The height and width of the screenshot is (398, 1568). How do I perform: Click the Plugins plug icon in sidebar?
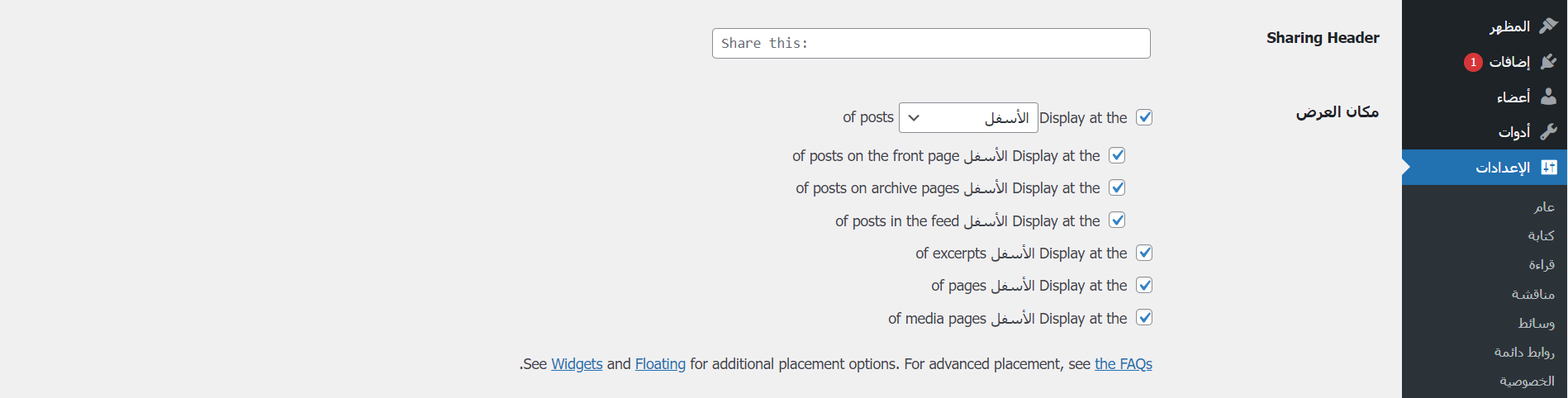(1548, 62)
